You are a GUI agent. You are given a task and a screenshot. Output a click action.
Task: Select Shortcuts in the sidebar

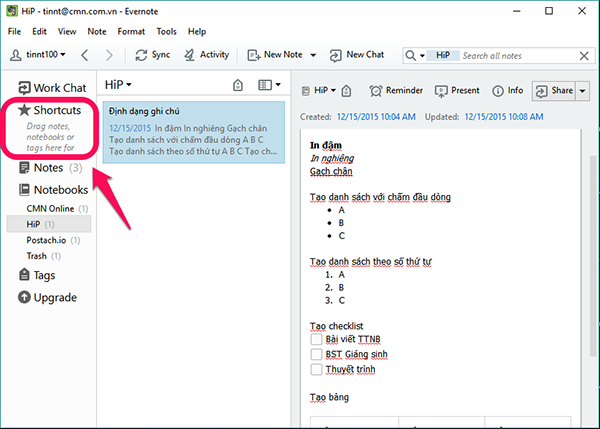50,110
